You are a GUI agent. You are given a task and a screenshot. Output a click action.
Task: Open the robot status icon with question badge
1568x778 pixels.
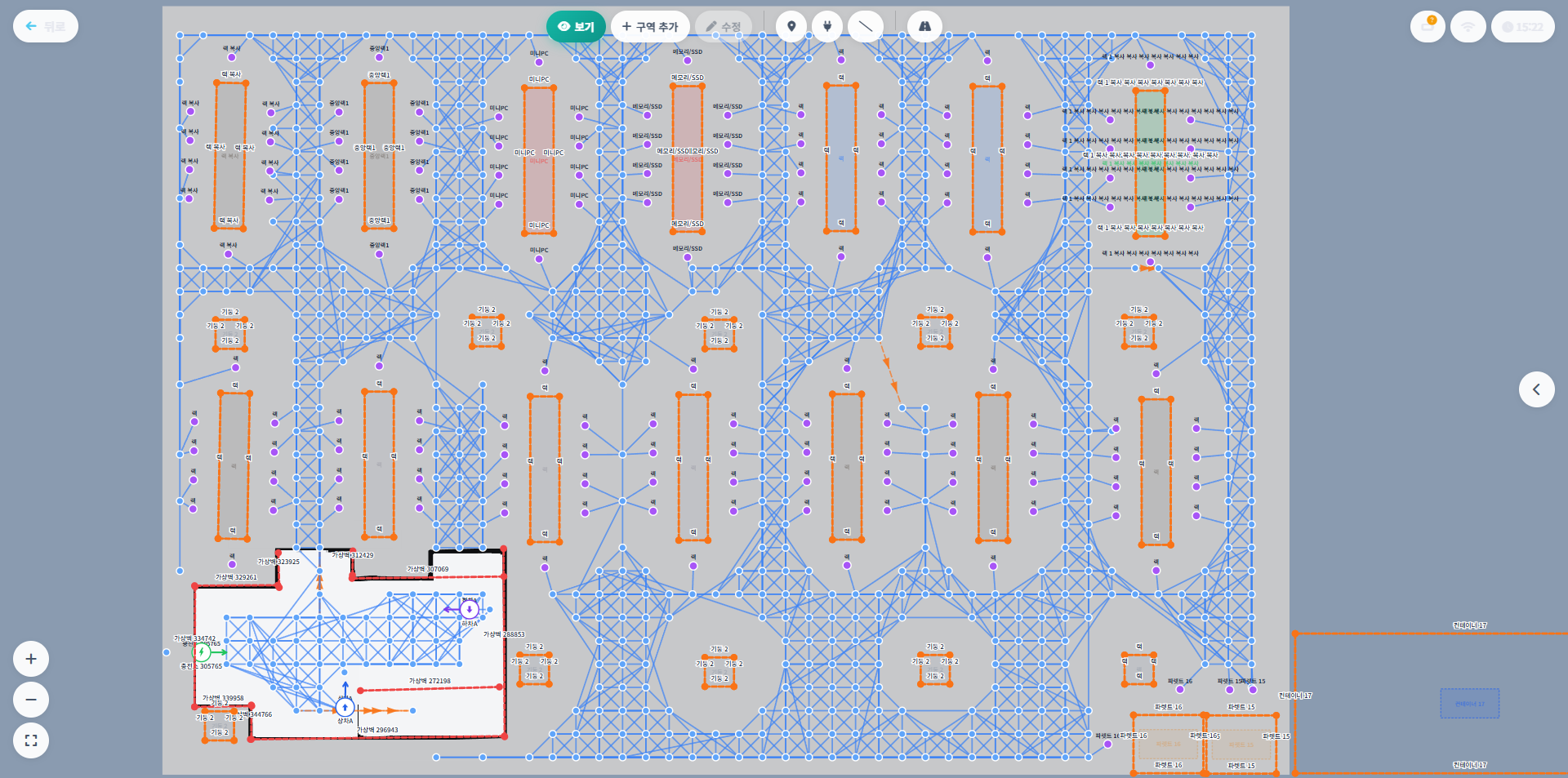(1428, 27)
